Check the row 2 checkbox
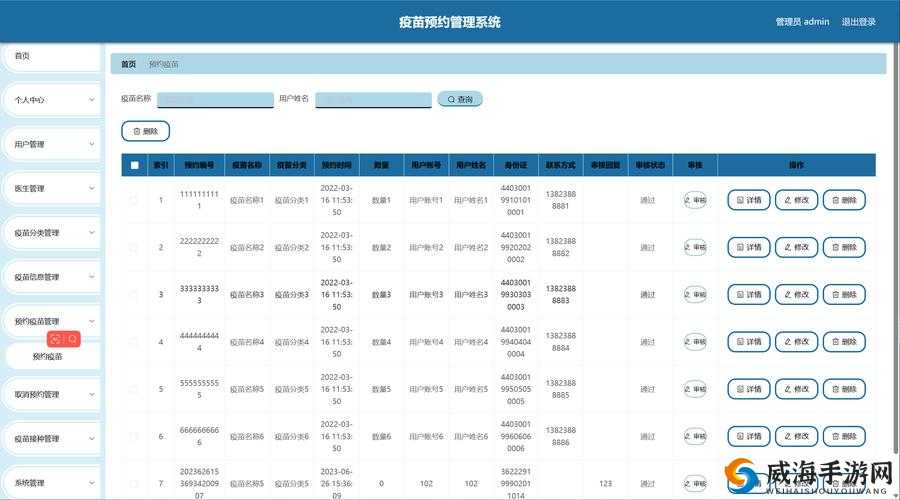This screenshot has height=500, width=900. point(134,247)
